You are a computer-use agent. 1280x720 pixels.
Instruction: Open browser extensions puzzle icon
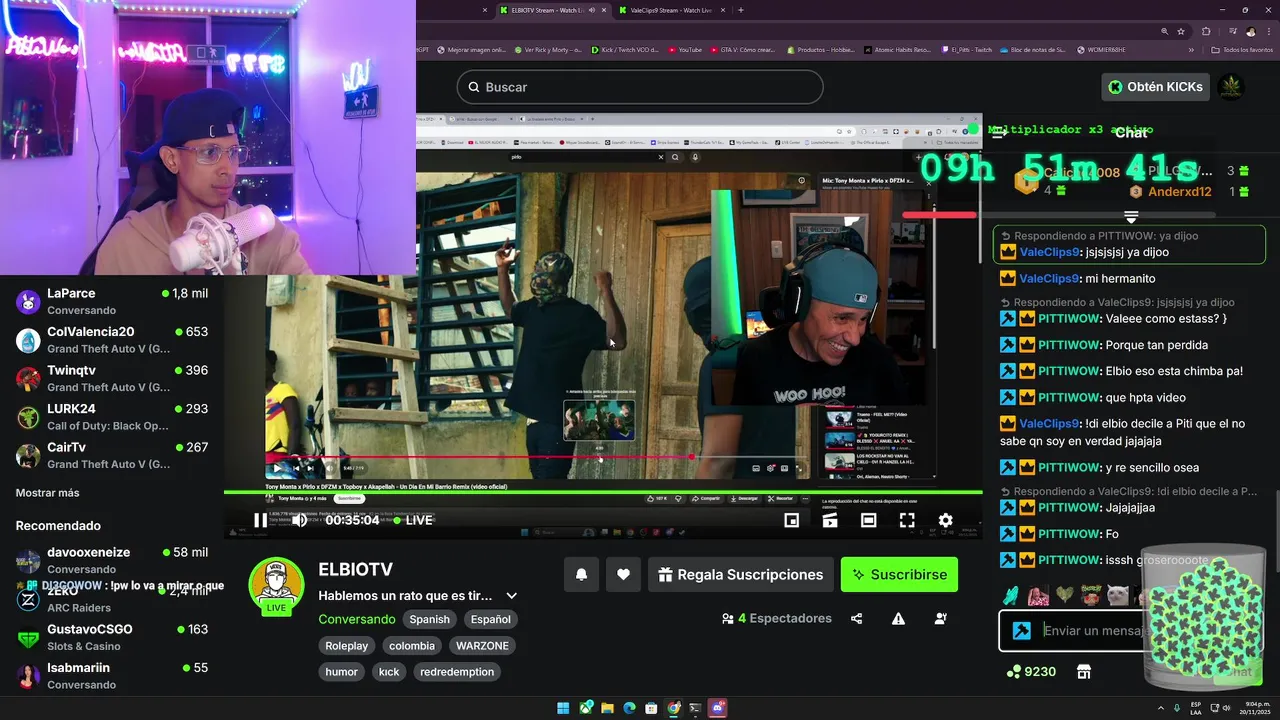coord(1206,31)
